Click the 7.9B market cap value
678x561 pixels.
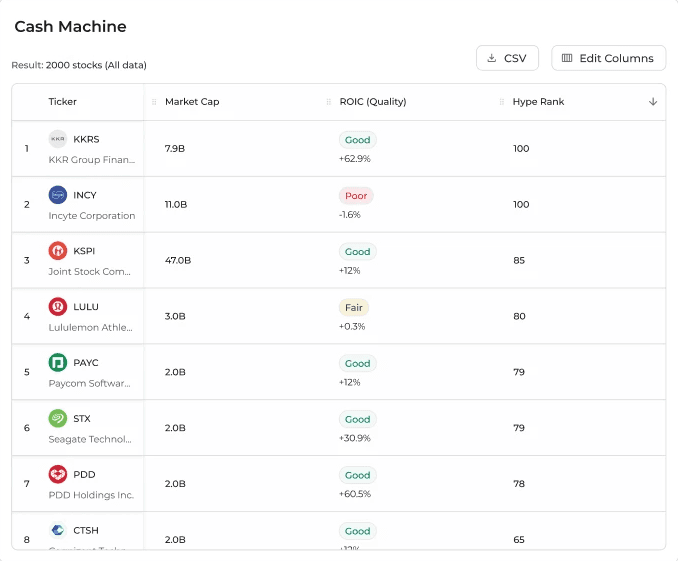175,148
